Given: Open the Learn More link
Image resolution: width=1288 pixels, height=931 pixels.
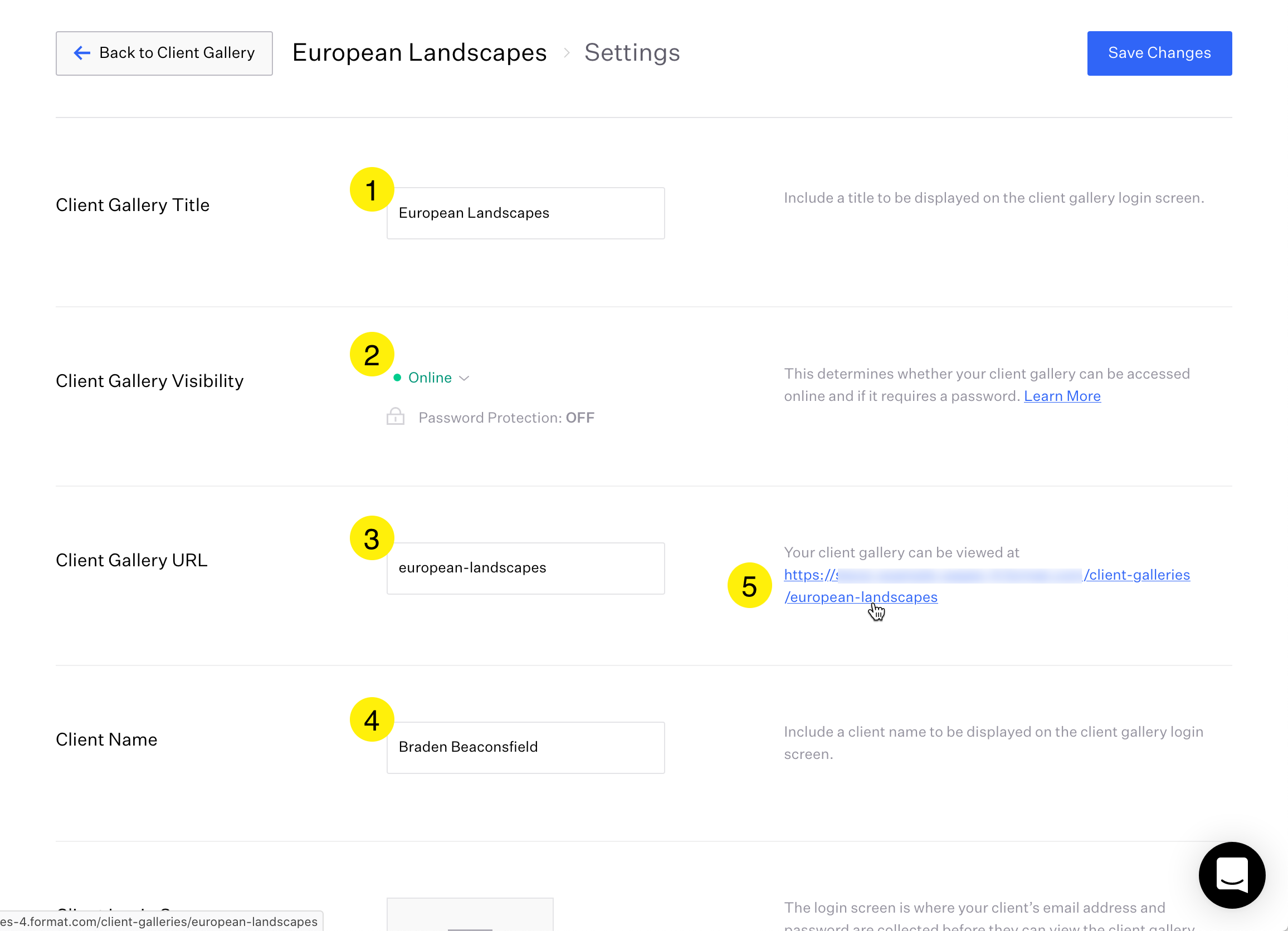Looking at the screenshot, I should 1061,396.
